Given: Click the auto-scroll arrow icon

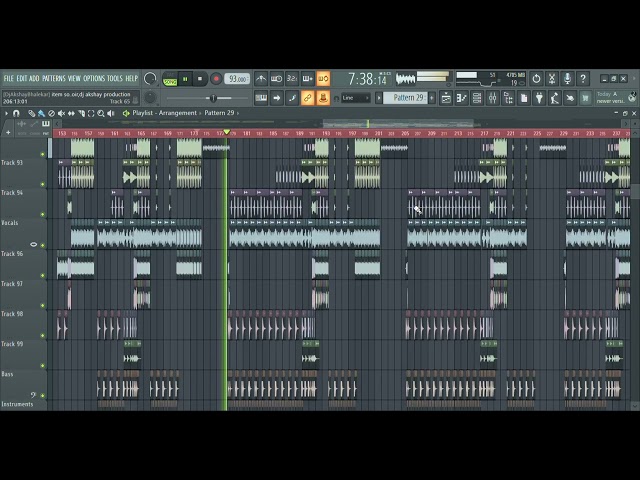Looking at the screenshot, I should tap(276, 98).
